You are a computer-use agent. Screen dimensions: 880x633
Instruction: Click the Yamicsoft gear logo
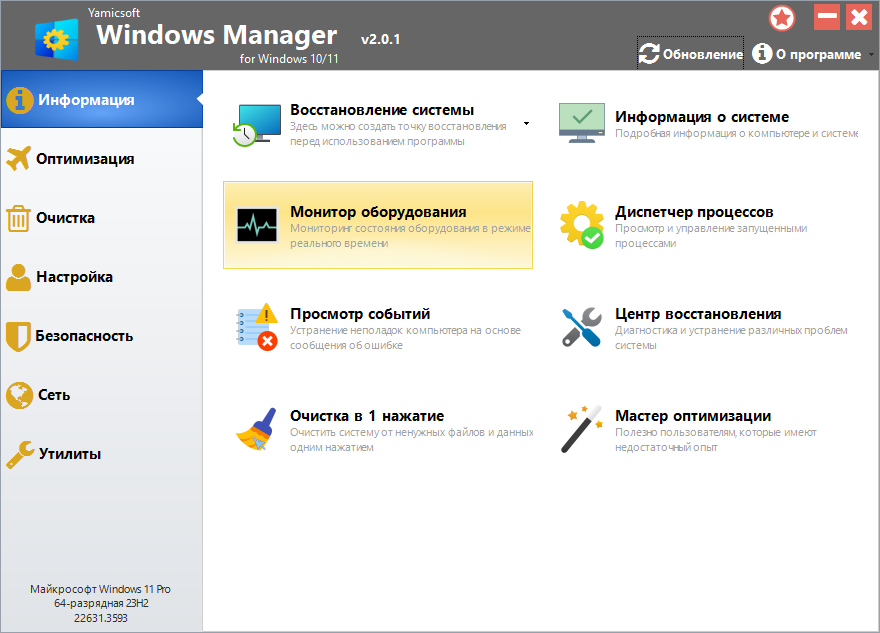(x=57, y=39)
